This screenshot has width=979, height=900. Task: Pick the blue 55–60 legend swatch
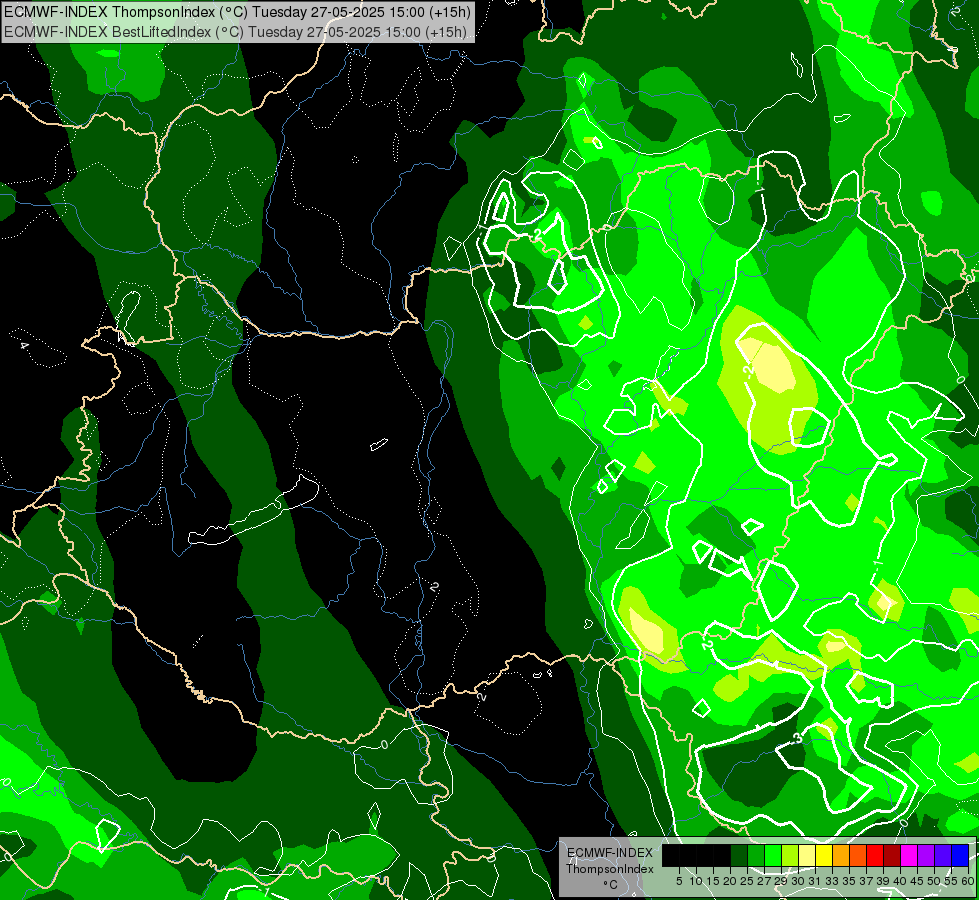960,855
